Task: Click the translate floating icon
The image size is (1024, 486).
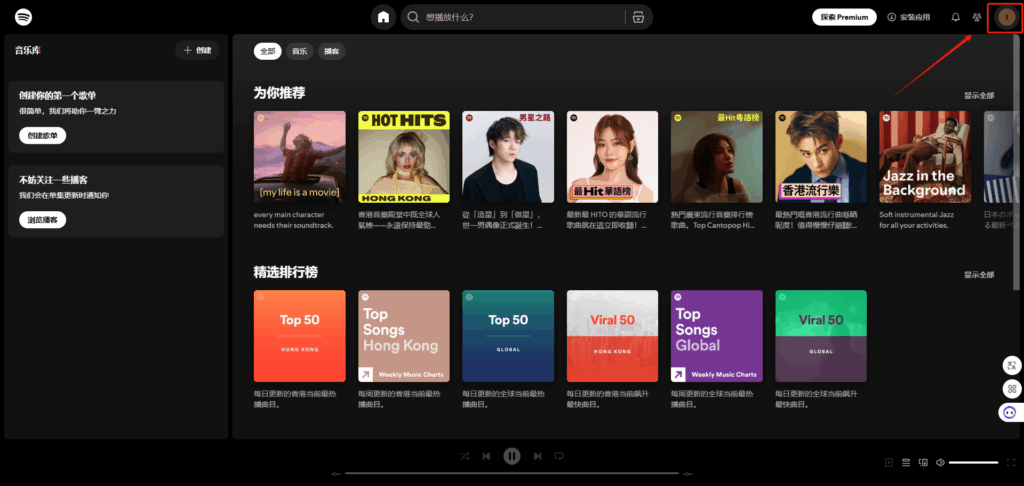Action: [1012, 365]
